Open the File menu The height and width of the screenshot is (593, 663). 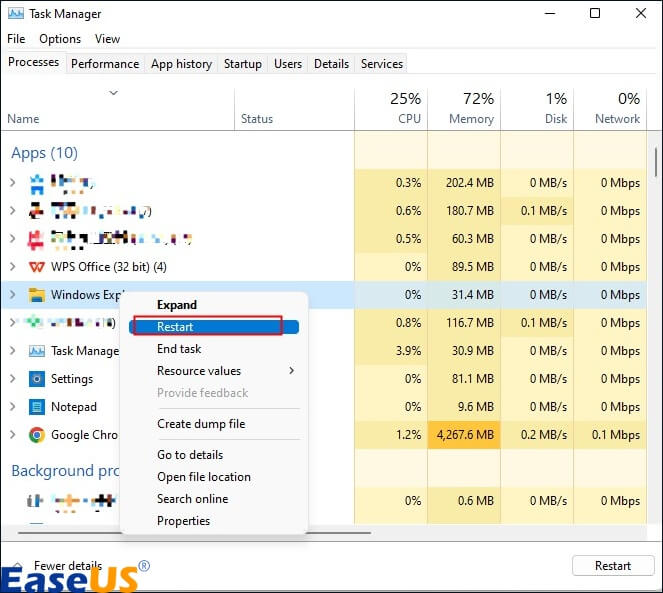tap(16, 39)
